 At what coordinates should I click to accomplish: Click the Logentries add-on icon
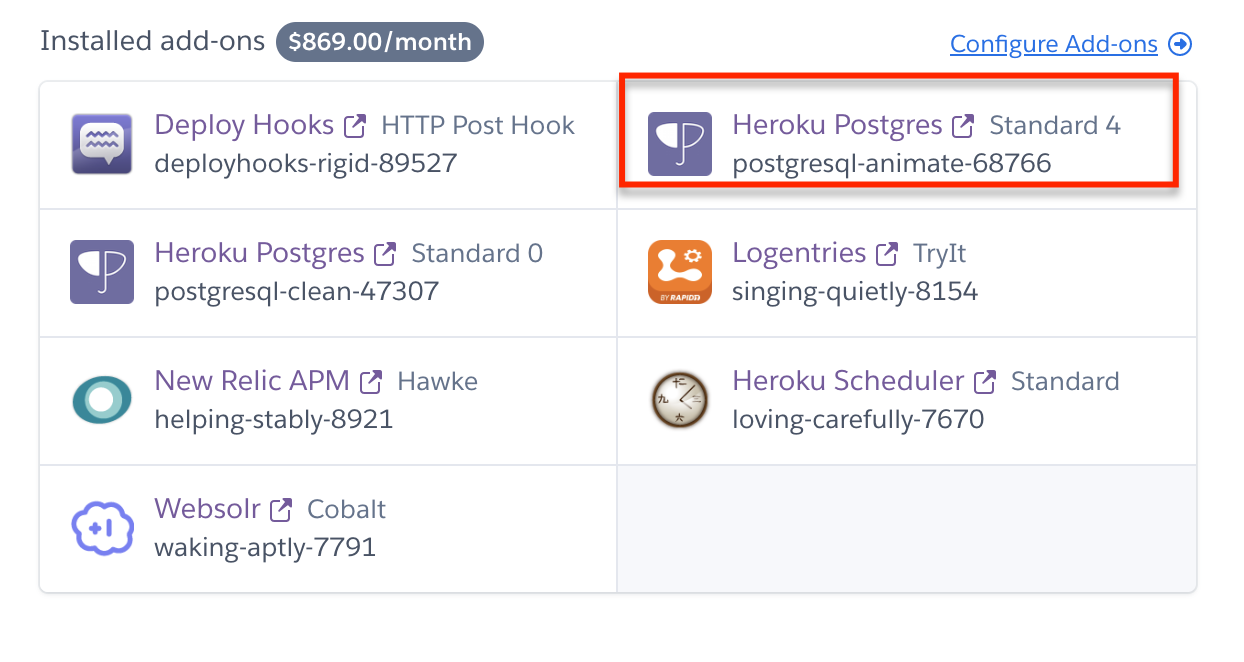[x=680, y=272]
